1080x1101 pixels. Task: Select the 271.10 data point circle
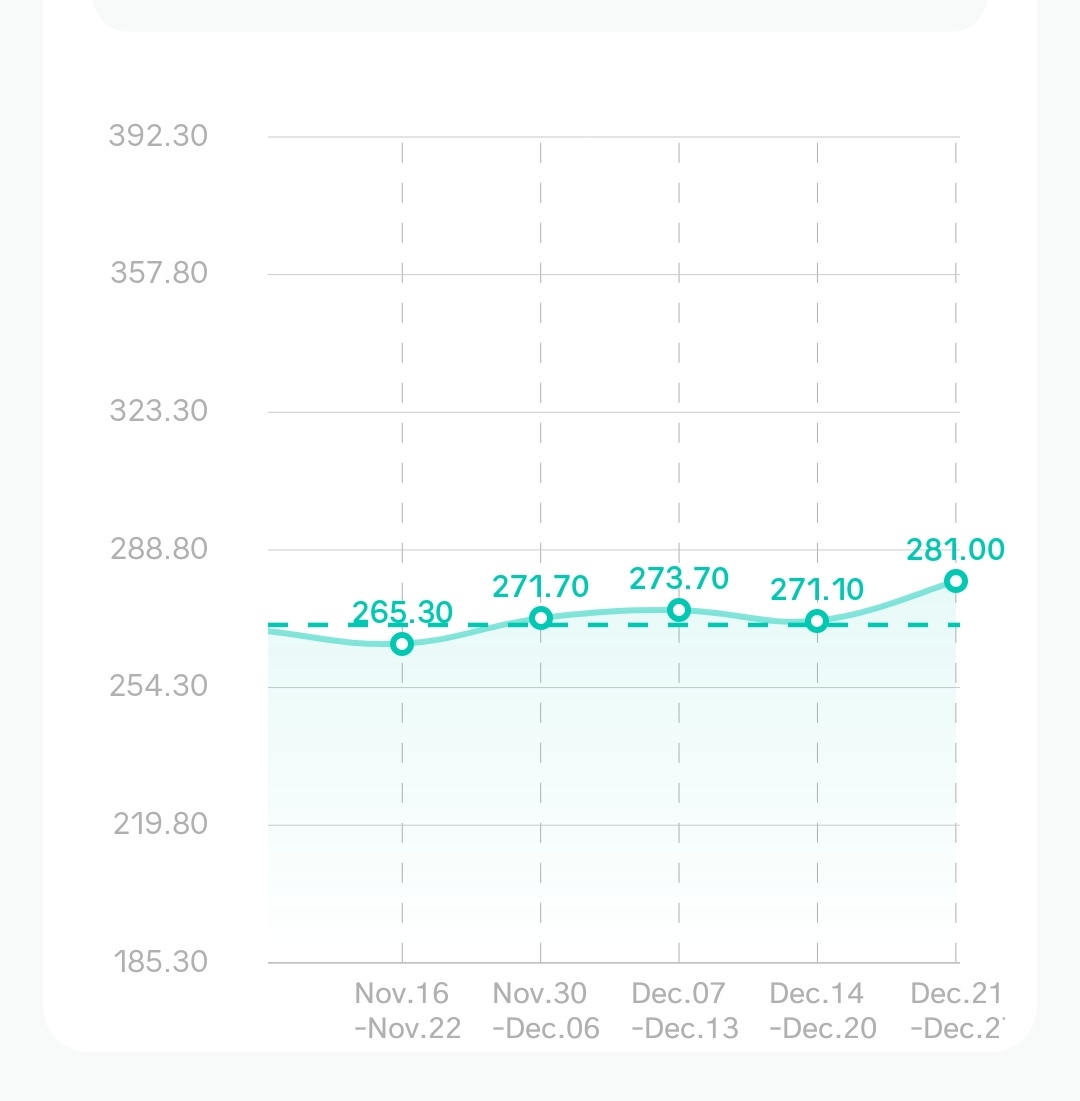coord(817,621)
